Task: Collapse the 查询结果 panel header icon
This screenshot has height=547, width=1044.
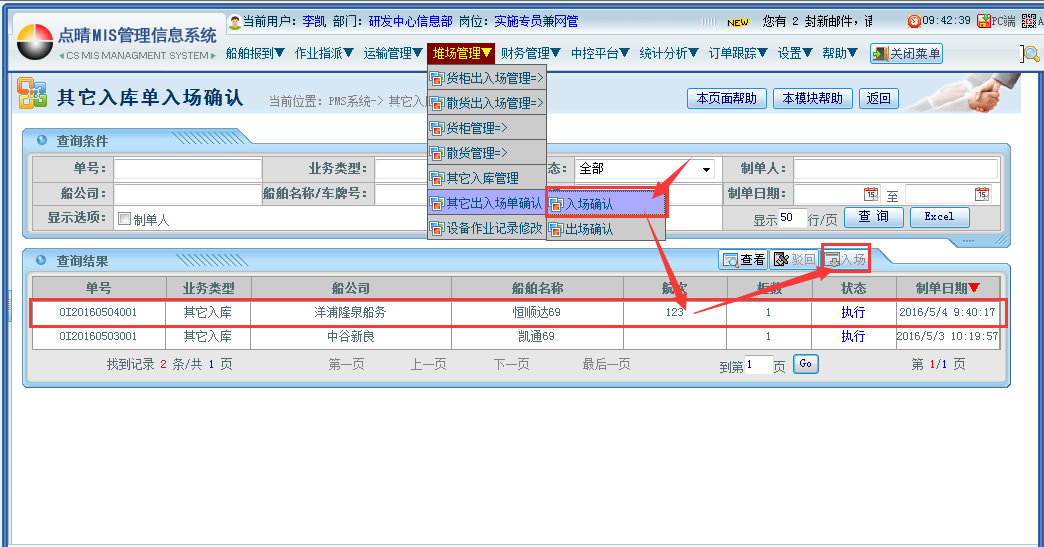Action: pos(42,261)
